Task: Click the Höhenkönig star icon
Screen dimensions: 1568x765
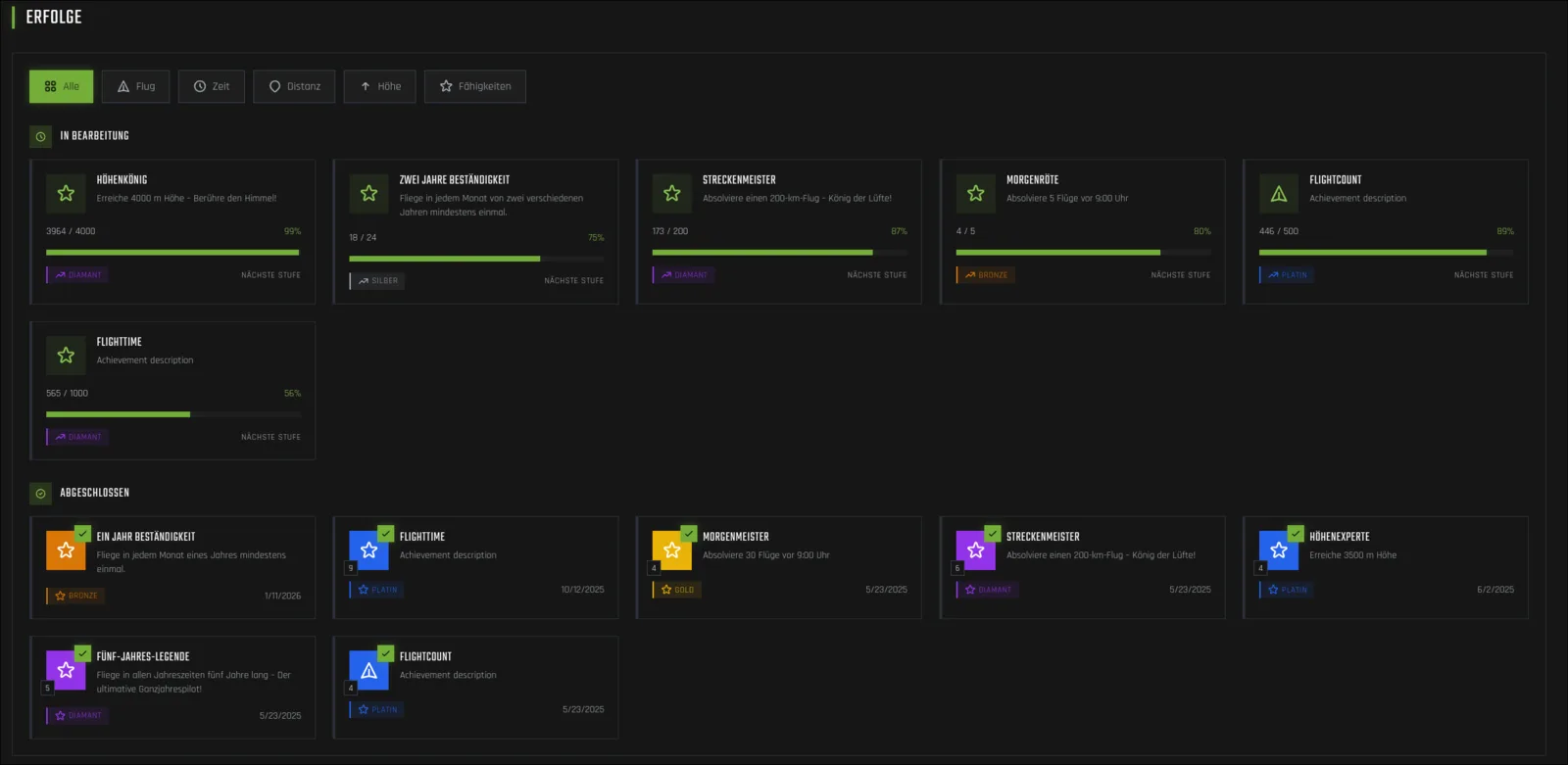Action: pos(66,193)
